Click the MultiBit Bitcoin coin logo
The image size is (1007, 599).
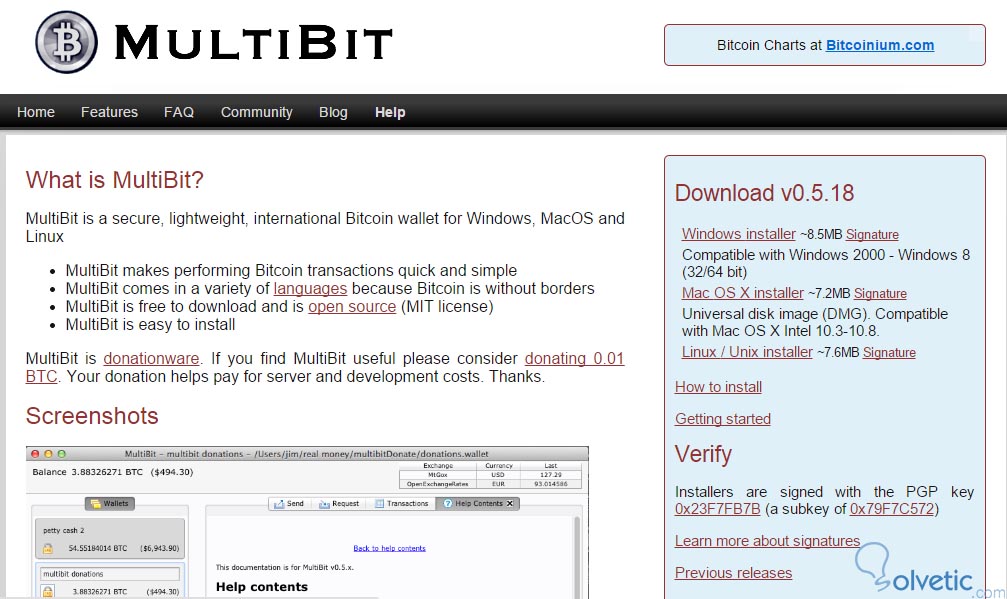[x=66, y=42]
